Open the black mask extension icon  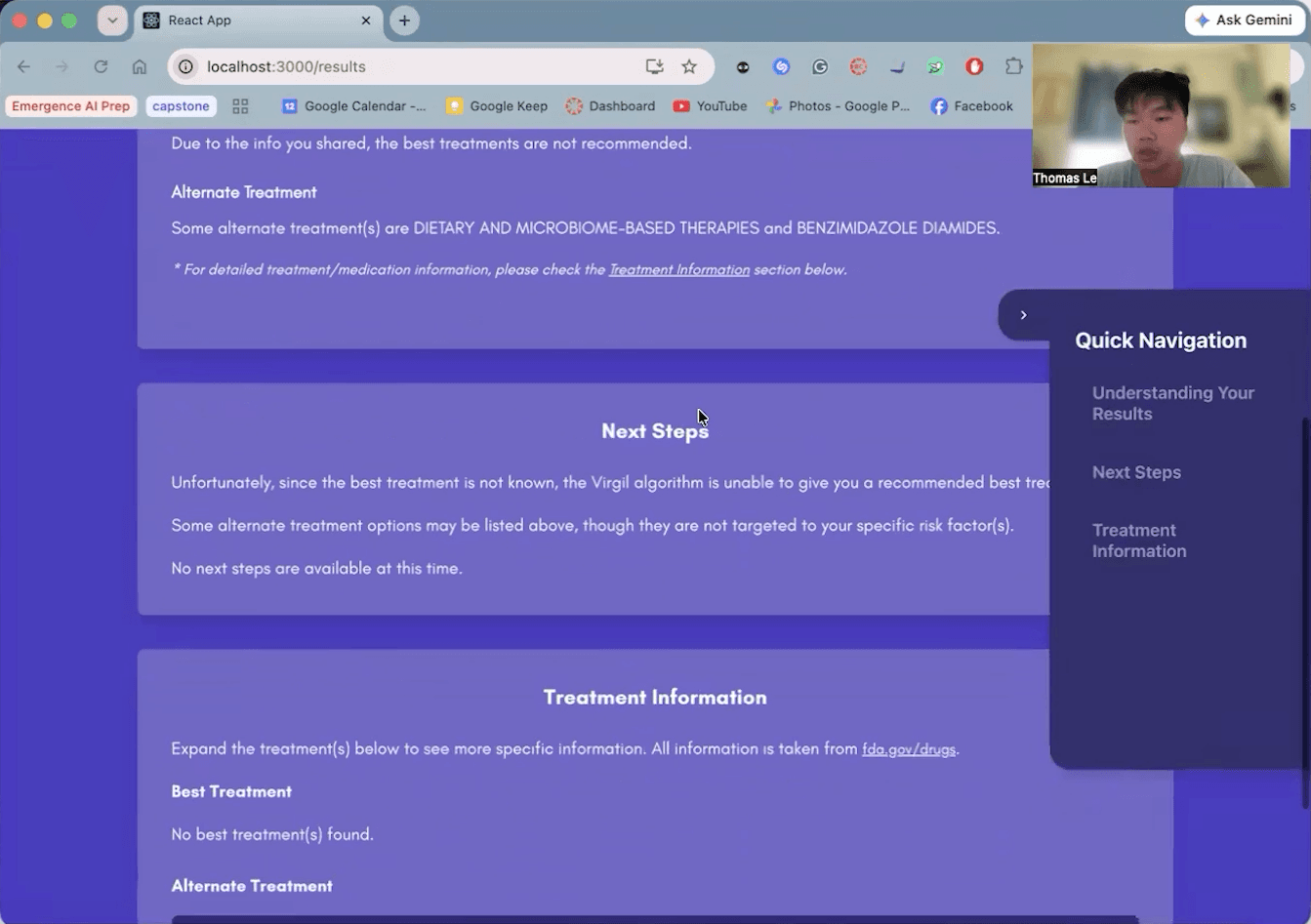[743, 66]
